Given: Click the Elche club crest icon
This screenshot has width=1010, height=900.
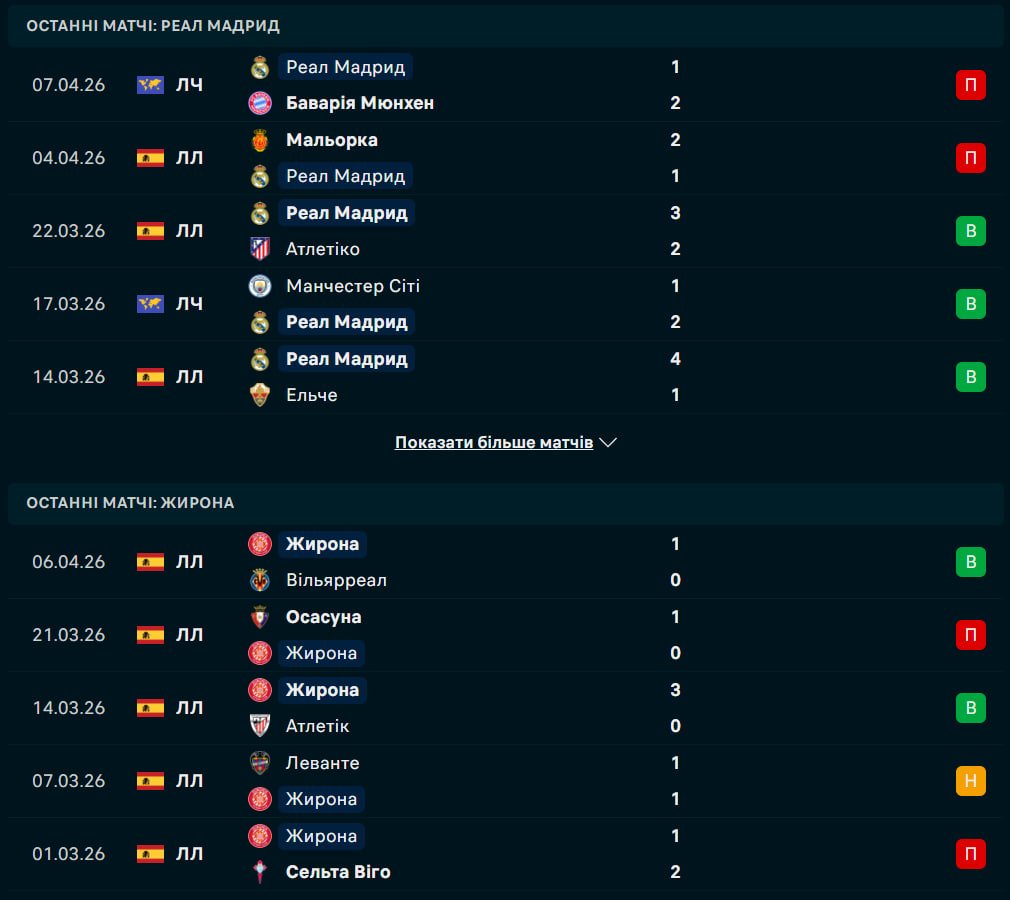Looking at the screenshot, I should 260,395.
